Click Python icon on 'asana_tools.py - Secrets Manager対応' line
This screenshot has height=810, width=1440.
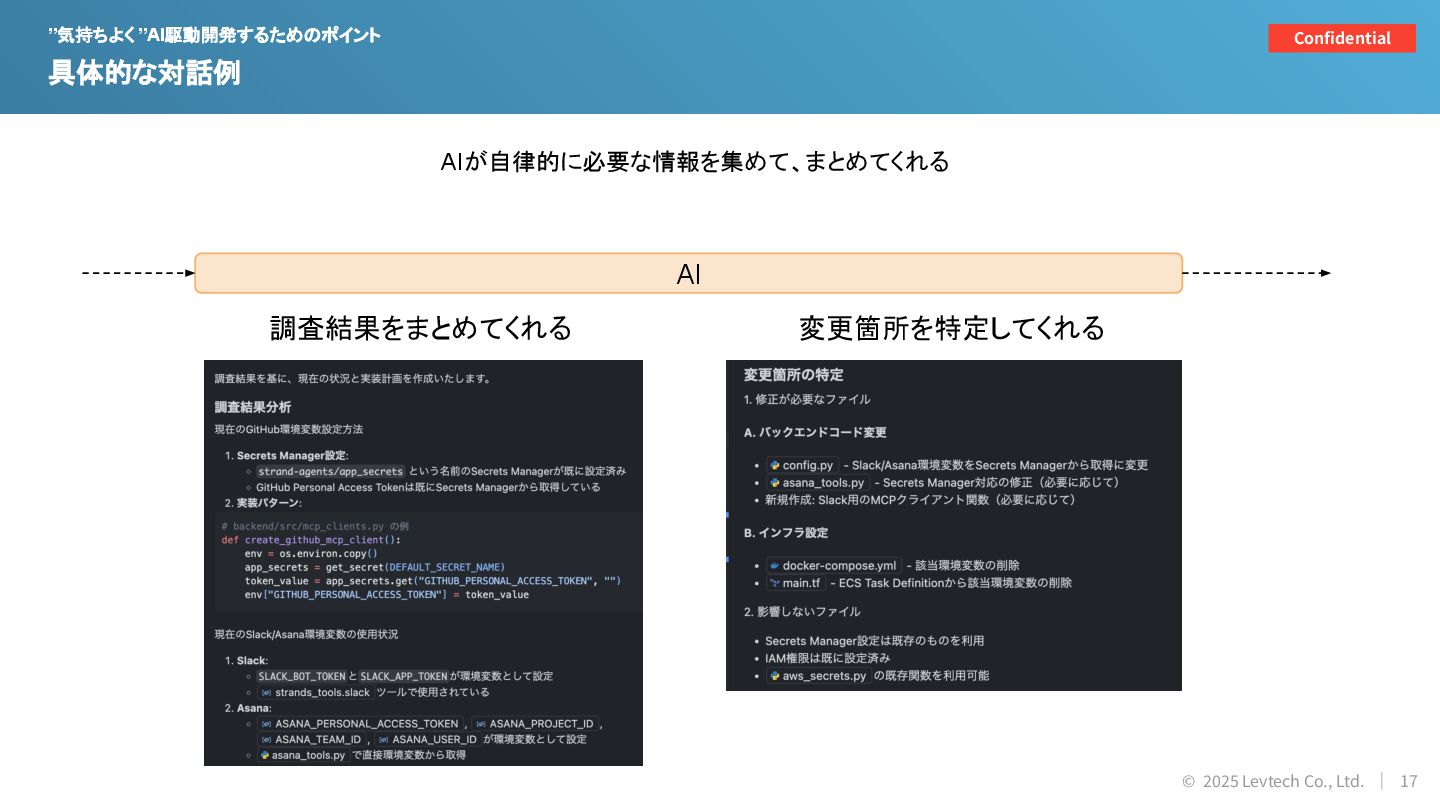(774, 482)
